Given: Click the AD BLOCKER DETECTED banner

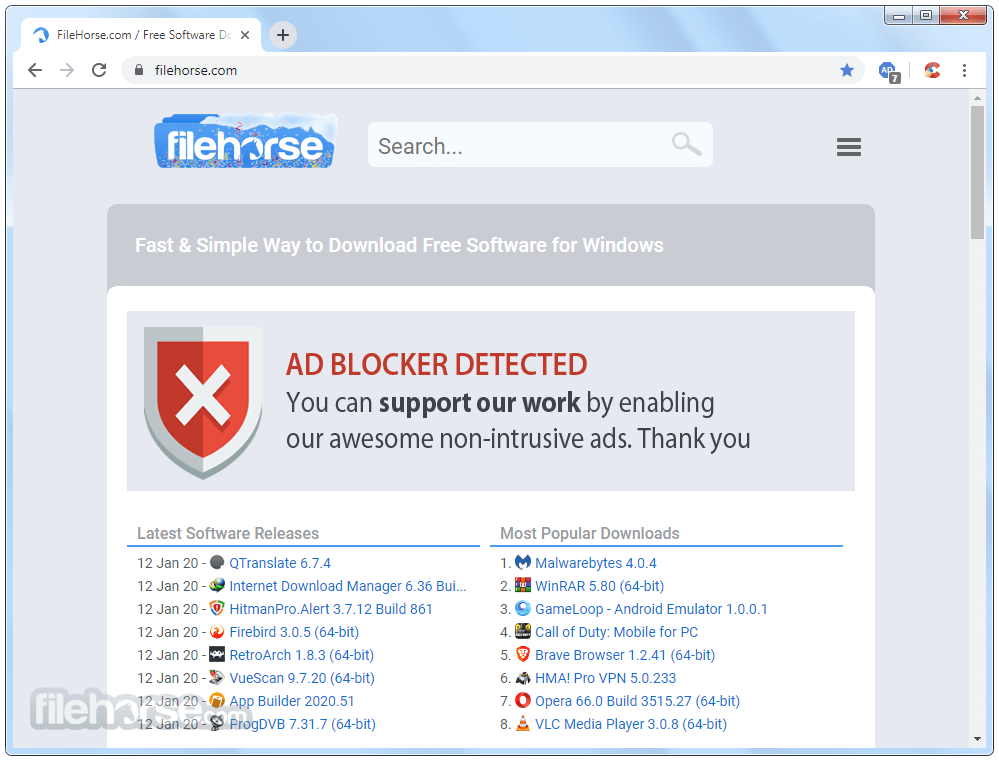Looking at the screenshot, I should click(x=491, y=401).
